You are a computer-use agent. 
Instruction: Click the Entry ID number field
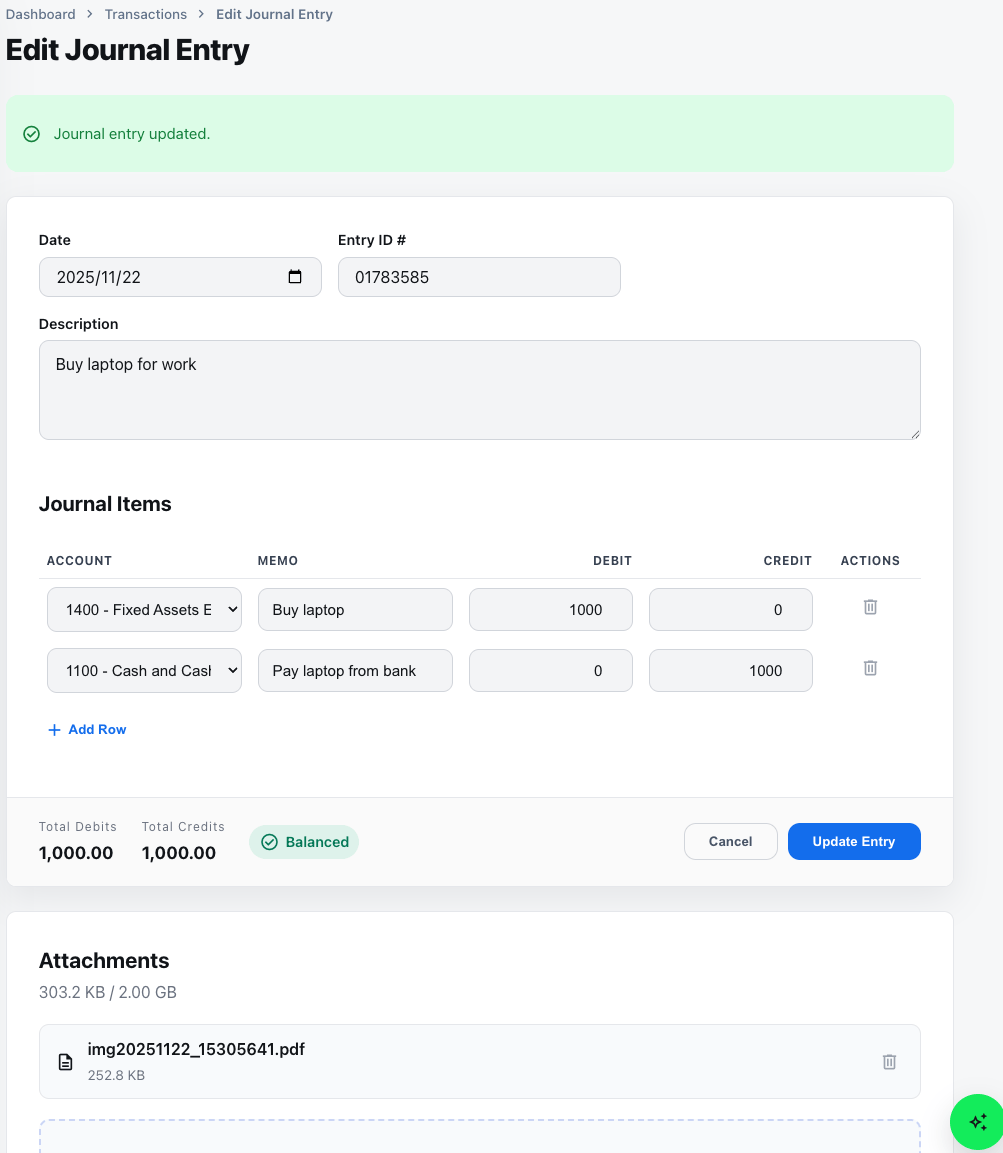(479, 277)
